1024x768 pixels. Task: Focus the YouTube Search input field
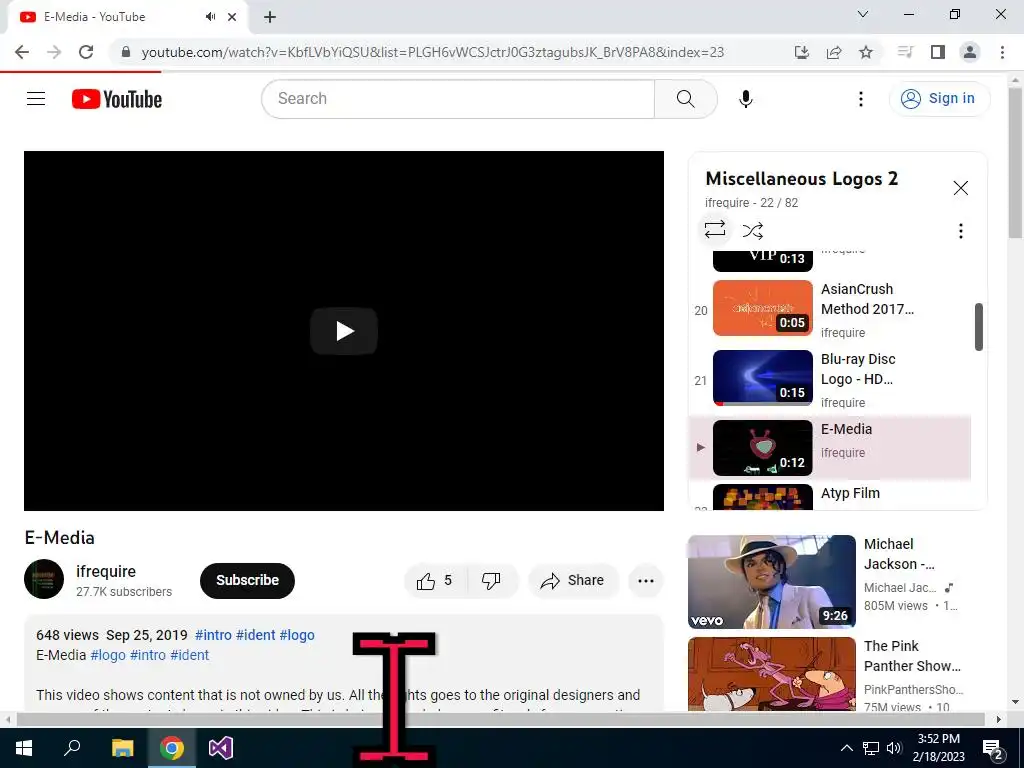click(458, 99)
